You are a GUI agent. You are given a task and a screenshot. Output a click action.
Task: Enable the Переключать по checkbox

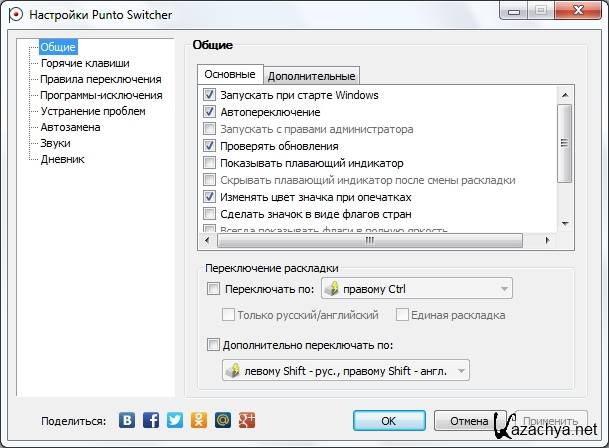tap(212, 290)
